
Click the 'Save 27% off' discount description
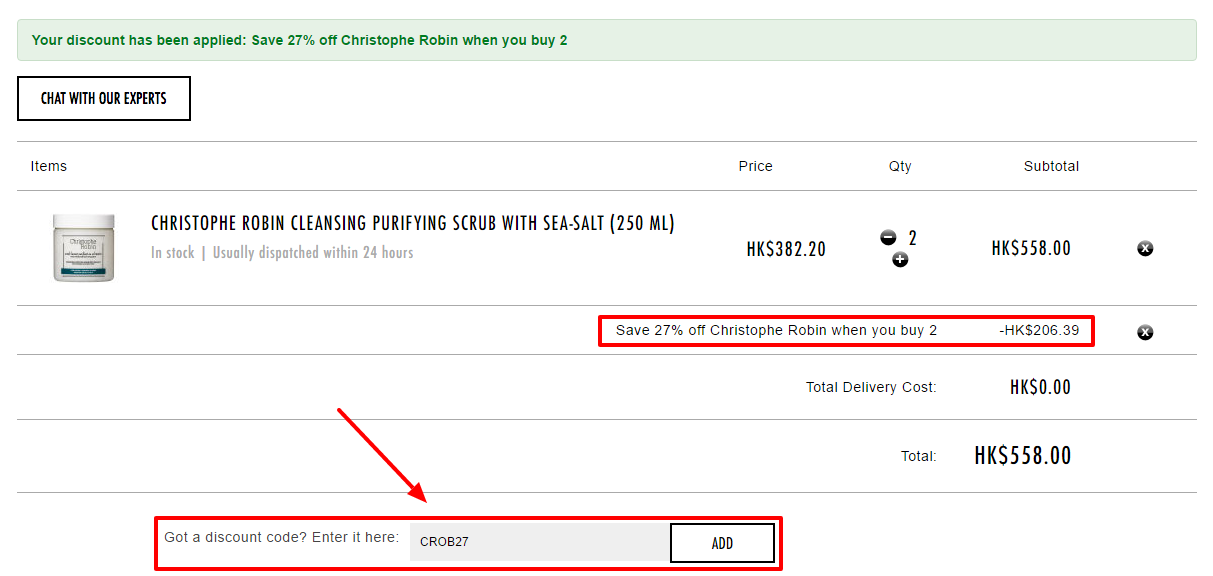(x=776, y=330)
